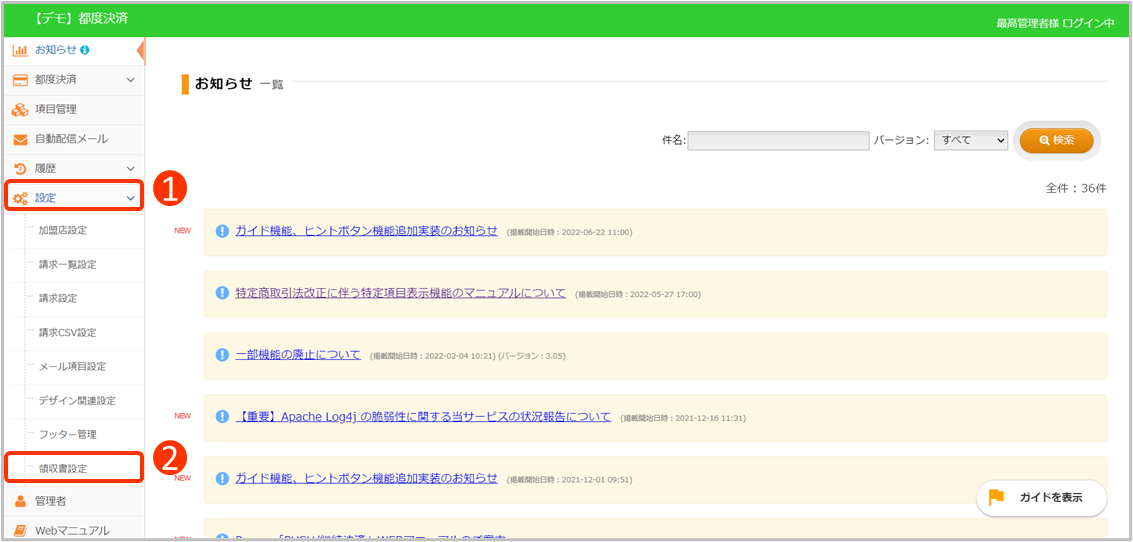Image resolution: width=1133 pixels, height=542 pixels.
Task: Click the 設定 gears icon
Action: click(x=20, y=198)
